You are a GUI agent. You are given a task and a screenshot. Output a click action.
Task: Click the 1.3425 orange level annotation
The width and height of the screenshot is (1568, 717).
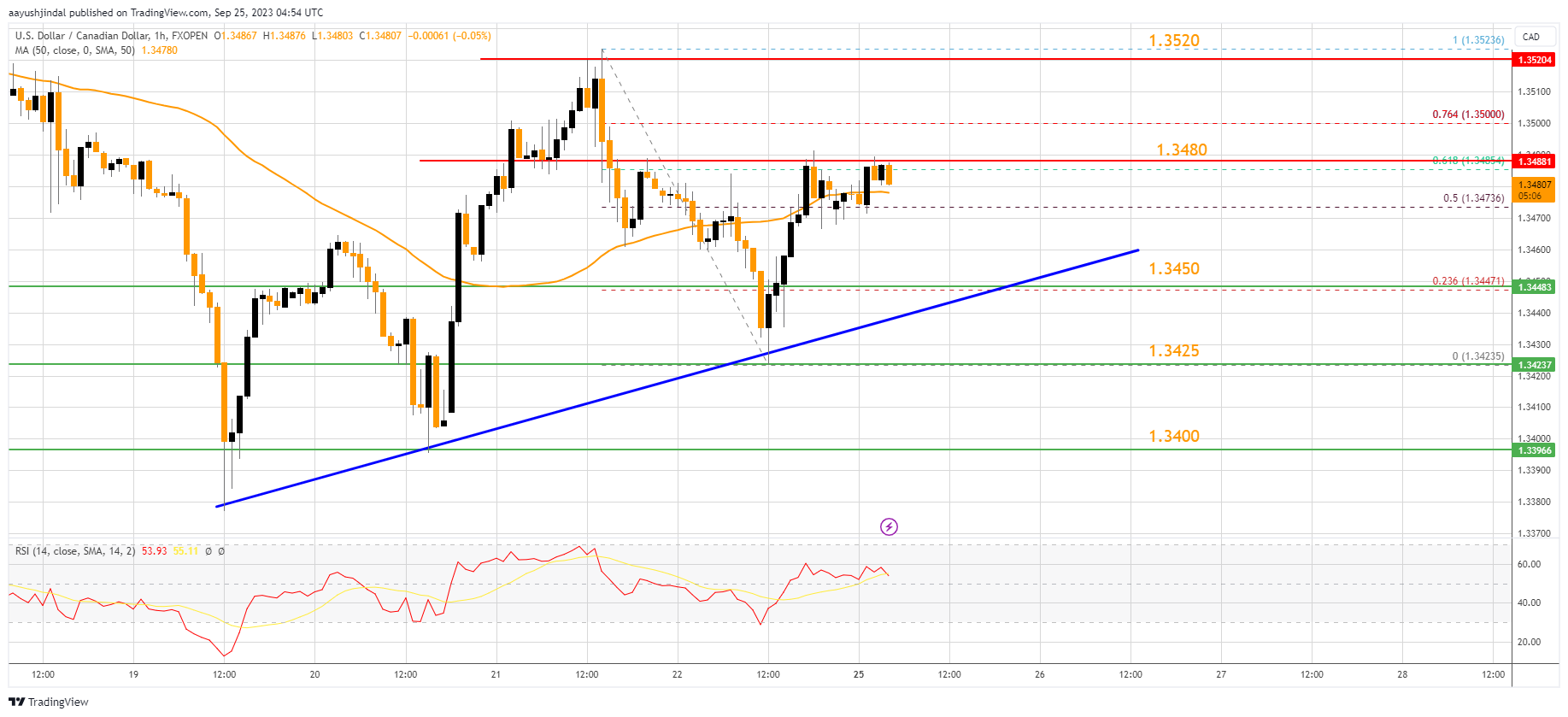click(x=1174, y=350)
